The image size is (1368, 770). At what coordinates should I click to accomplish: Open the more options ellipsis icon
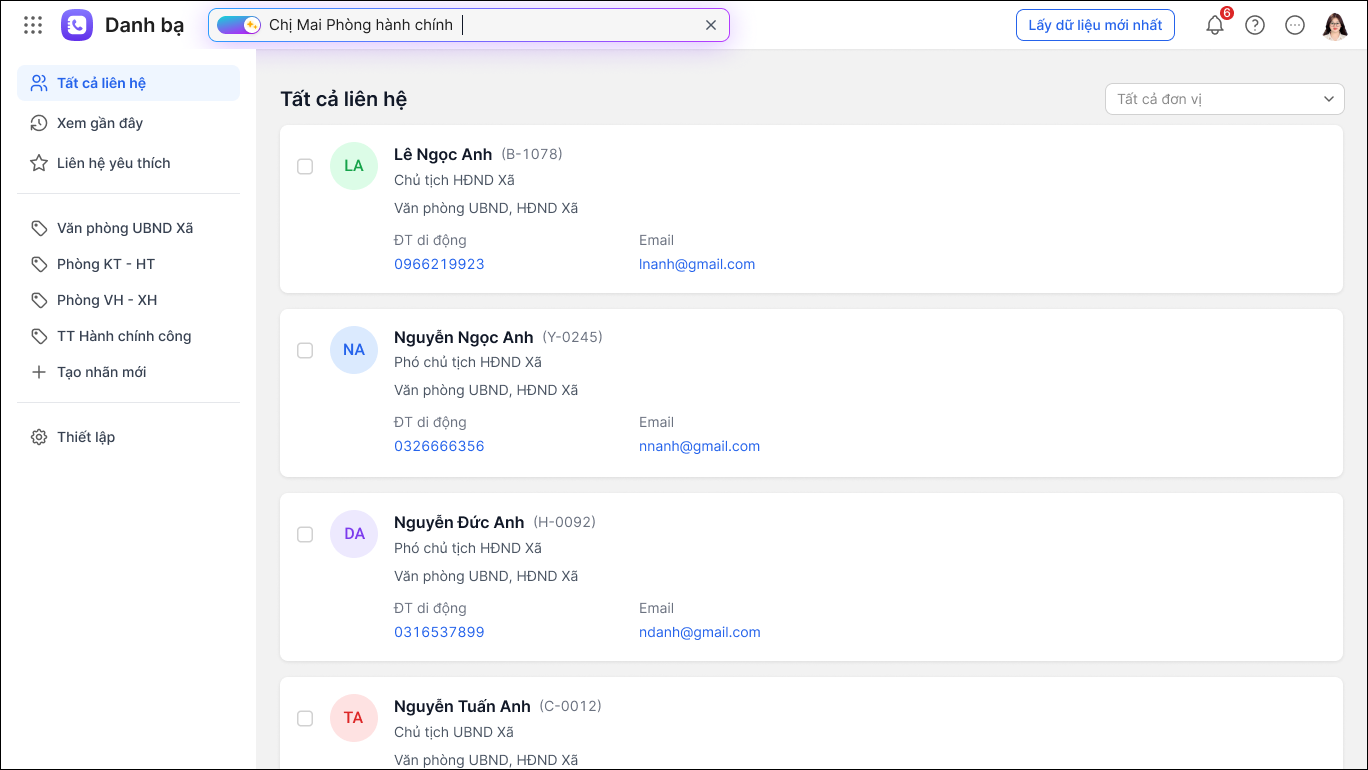pyautogui.click(x=1295, y=25)
